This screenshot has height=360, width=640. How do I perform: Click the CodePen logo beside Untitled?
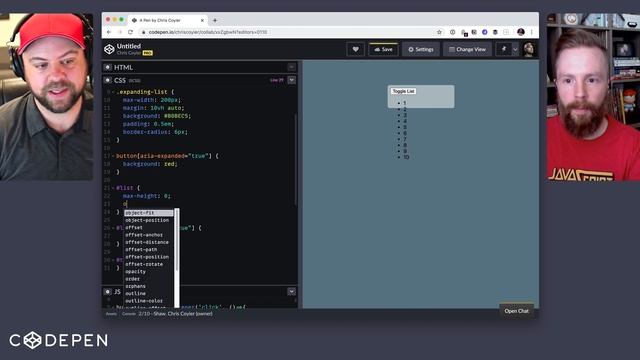[109, 49]
